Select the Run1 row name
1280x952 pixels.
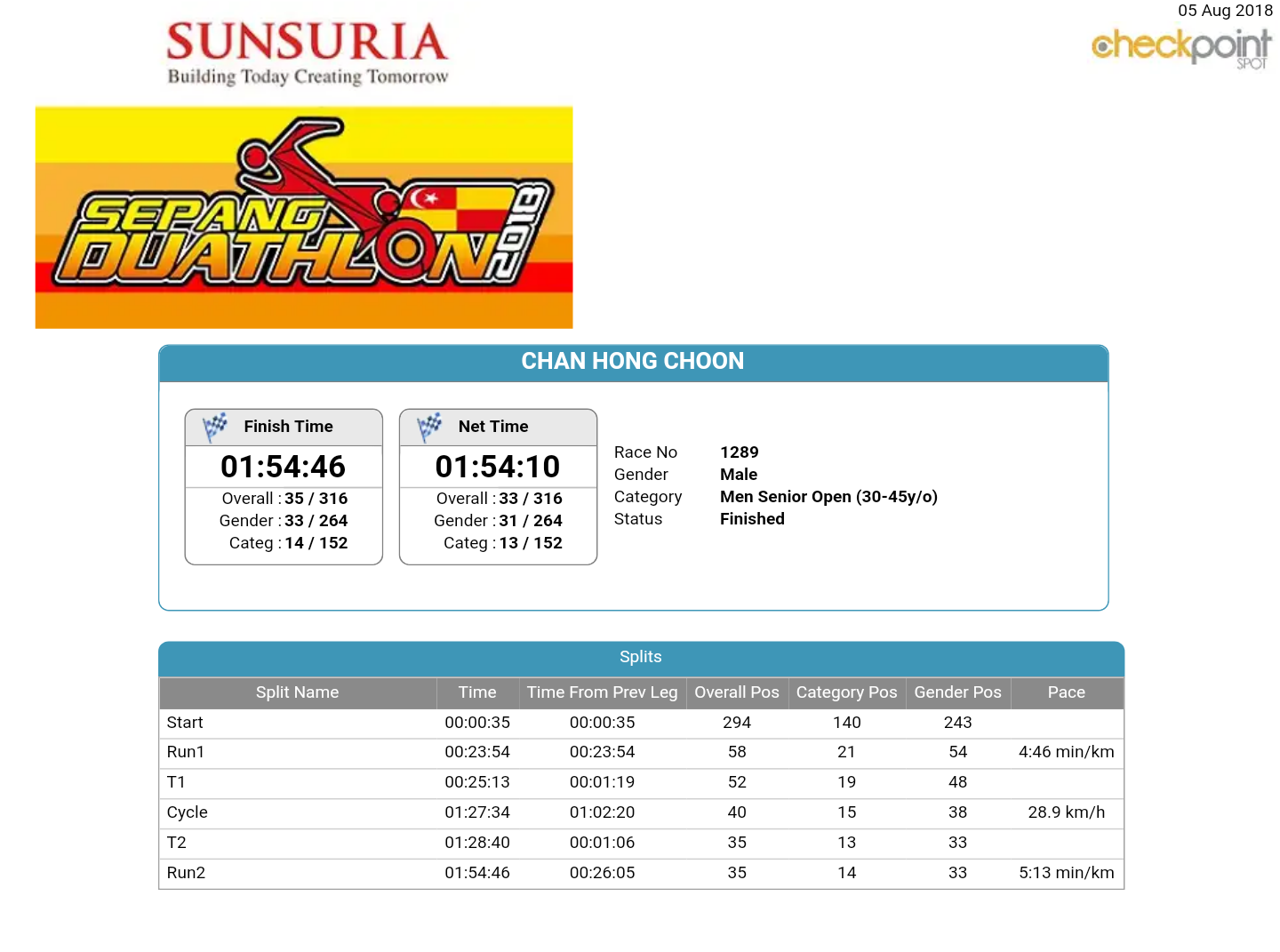(186, 752)
